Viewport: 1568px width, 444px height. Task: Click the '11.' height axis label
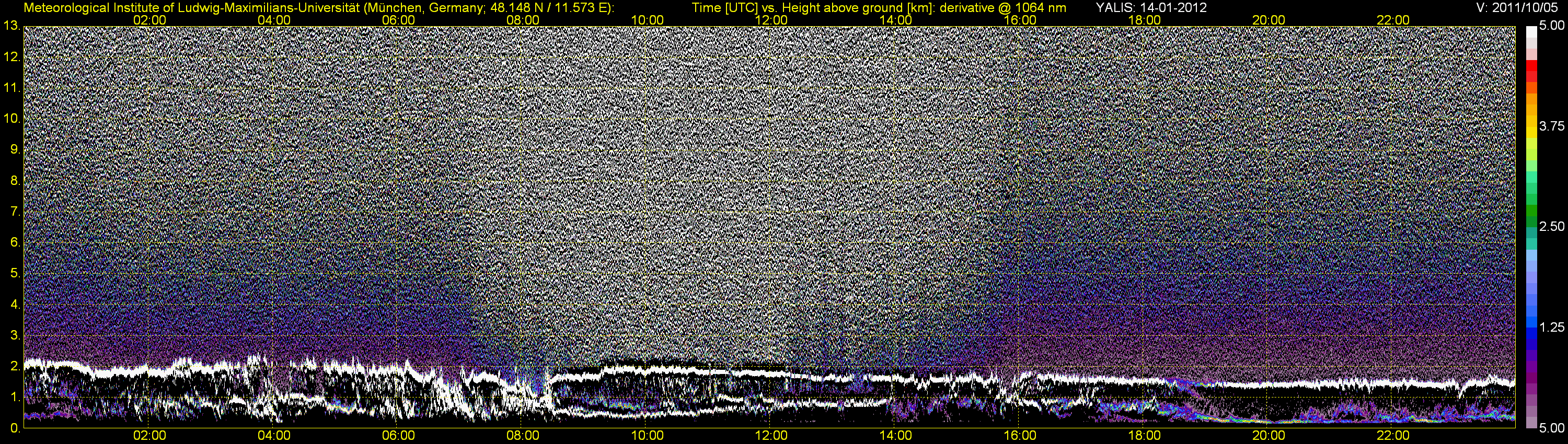(x=11, y=88)
